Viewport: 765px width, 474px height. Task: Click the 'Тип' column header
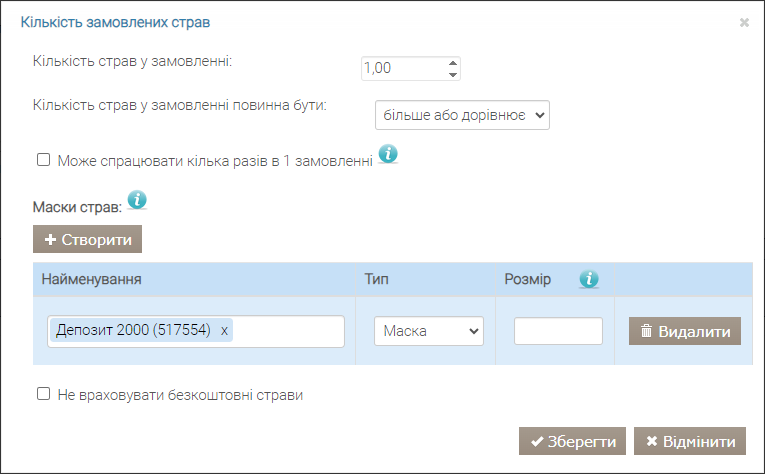point(377,279)
